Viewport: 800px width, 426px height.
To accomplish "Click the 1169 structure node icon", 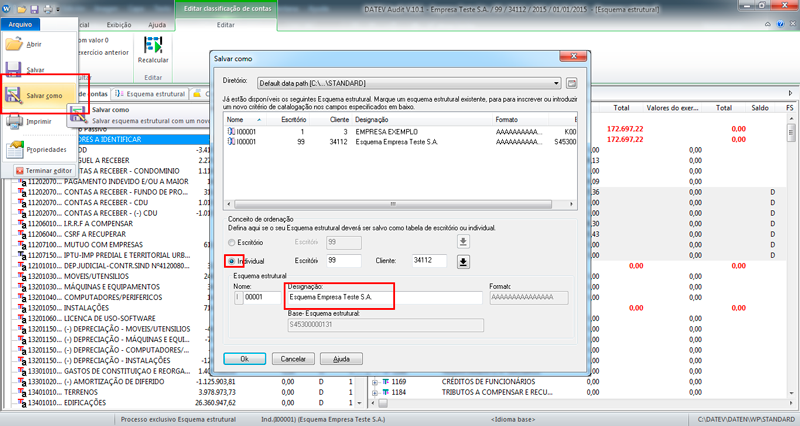I will tap(386, 382).
